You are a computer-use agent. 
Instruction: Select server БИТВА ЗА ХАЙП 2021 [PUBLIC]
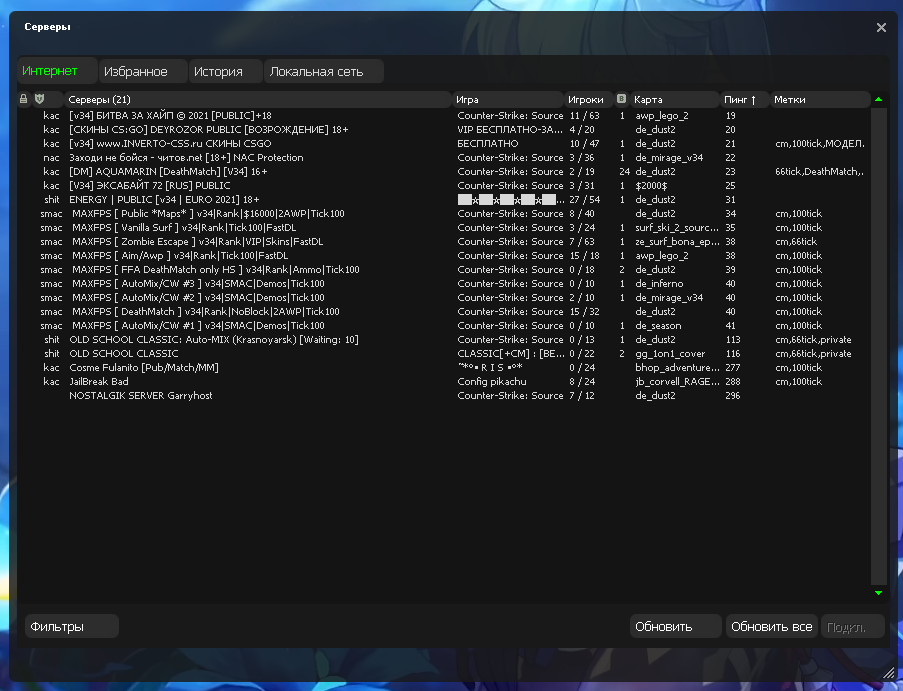click(x=443, y=116)
